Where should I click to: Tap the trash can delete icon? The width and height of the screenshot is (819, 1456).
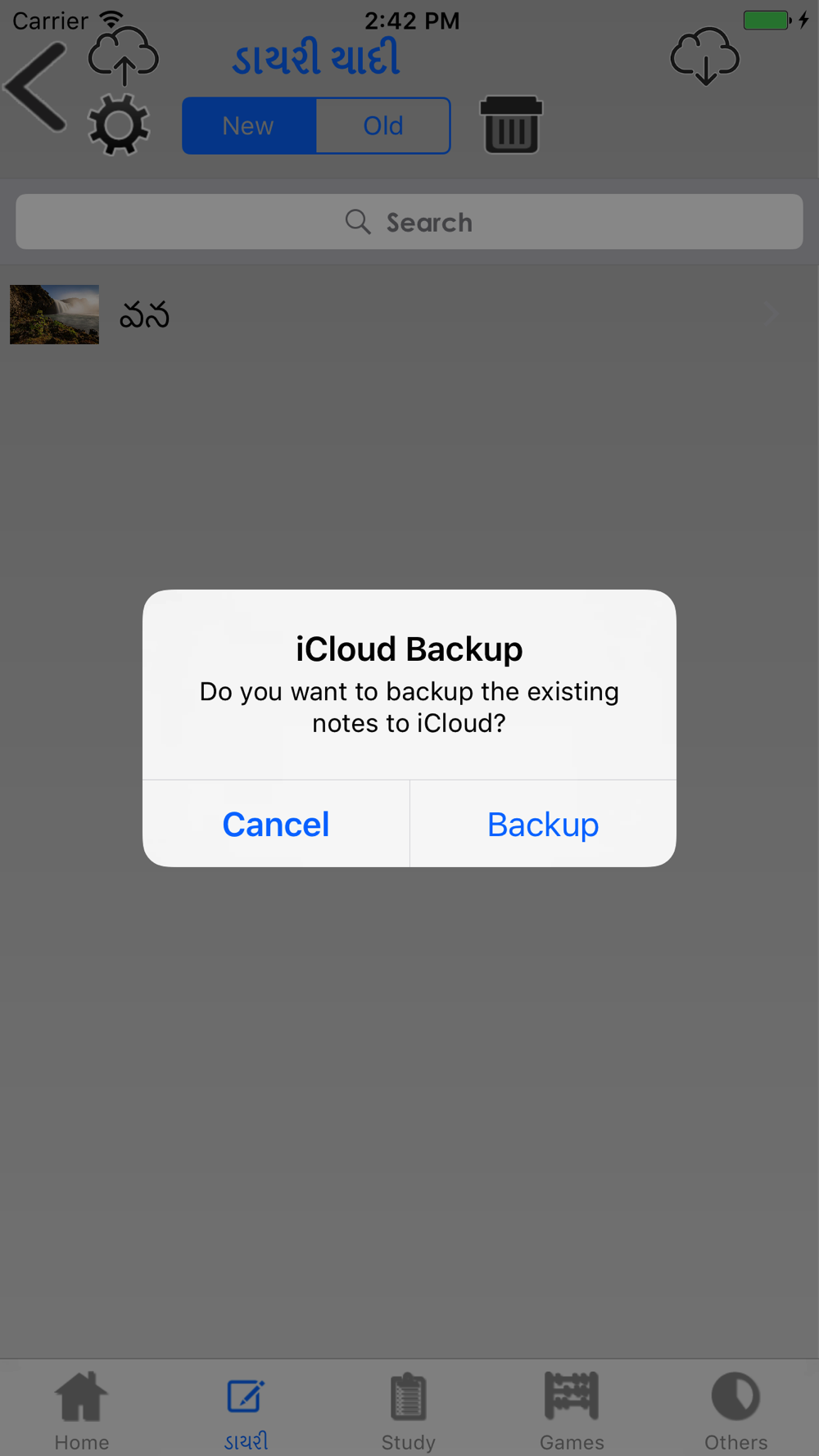[511, 124]
